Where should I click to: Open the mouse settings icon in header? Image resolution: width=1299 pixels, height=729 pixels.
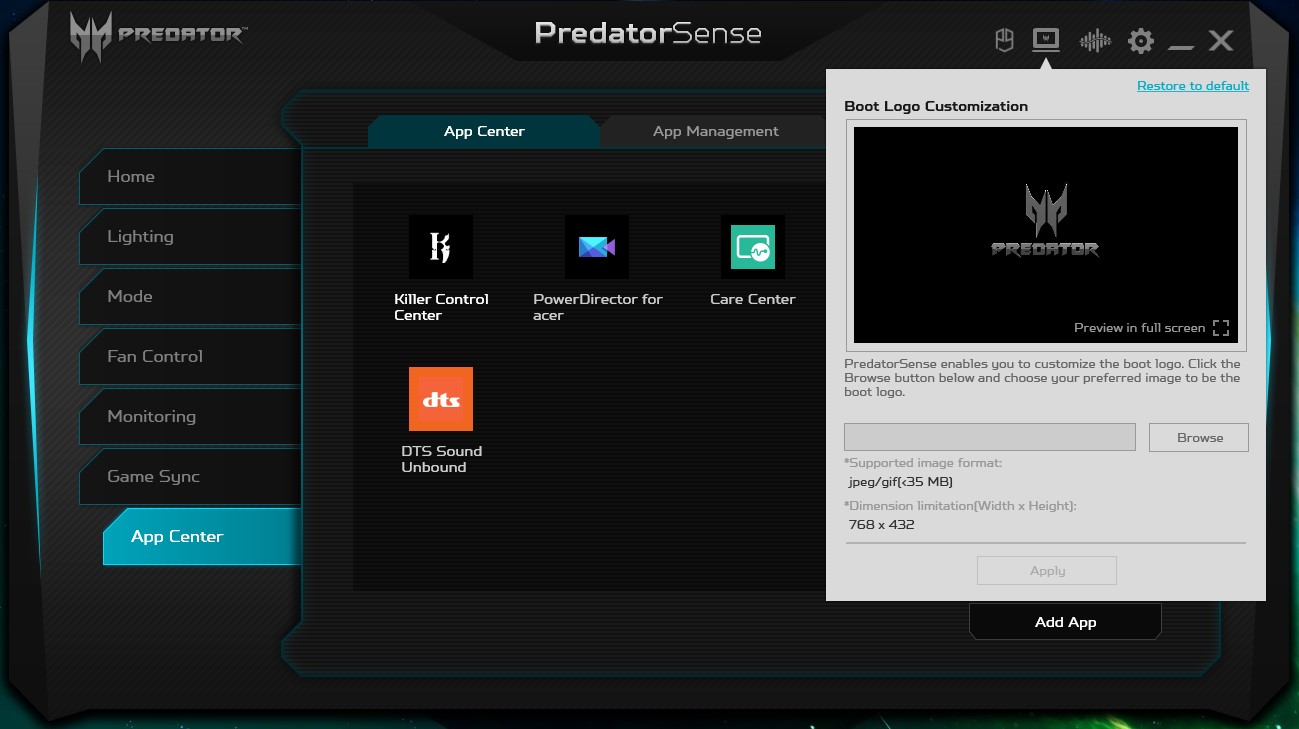1005,40
